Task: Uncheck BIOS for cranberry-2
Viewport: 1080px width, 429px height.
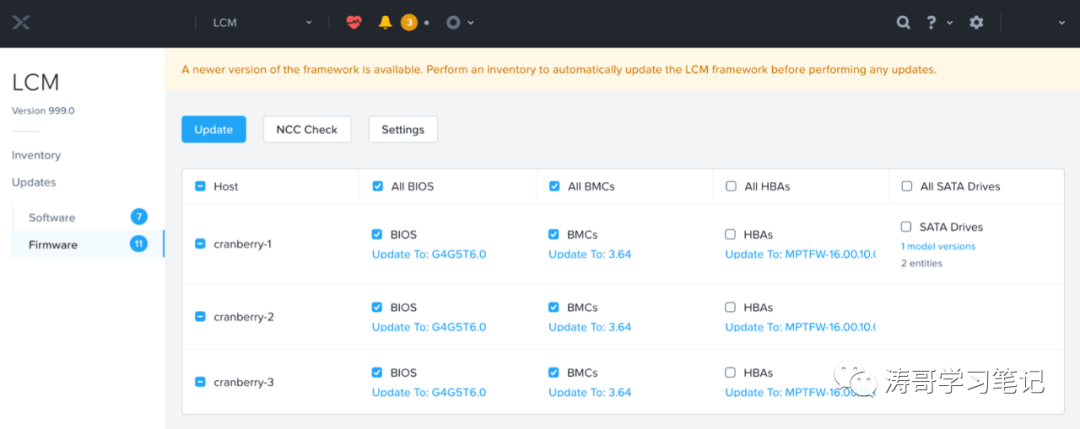Action: (x=377, y=307)
